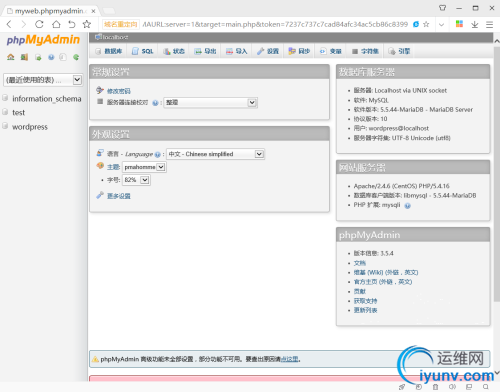500x392 pixels.
Task: Open the Import tab with red arrow icon
Action: point(236,51)
